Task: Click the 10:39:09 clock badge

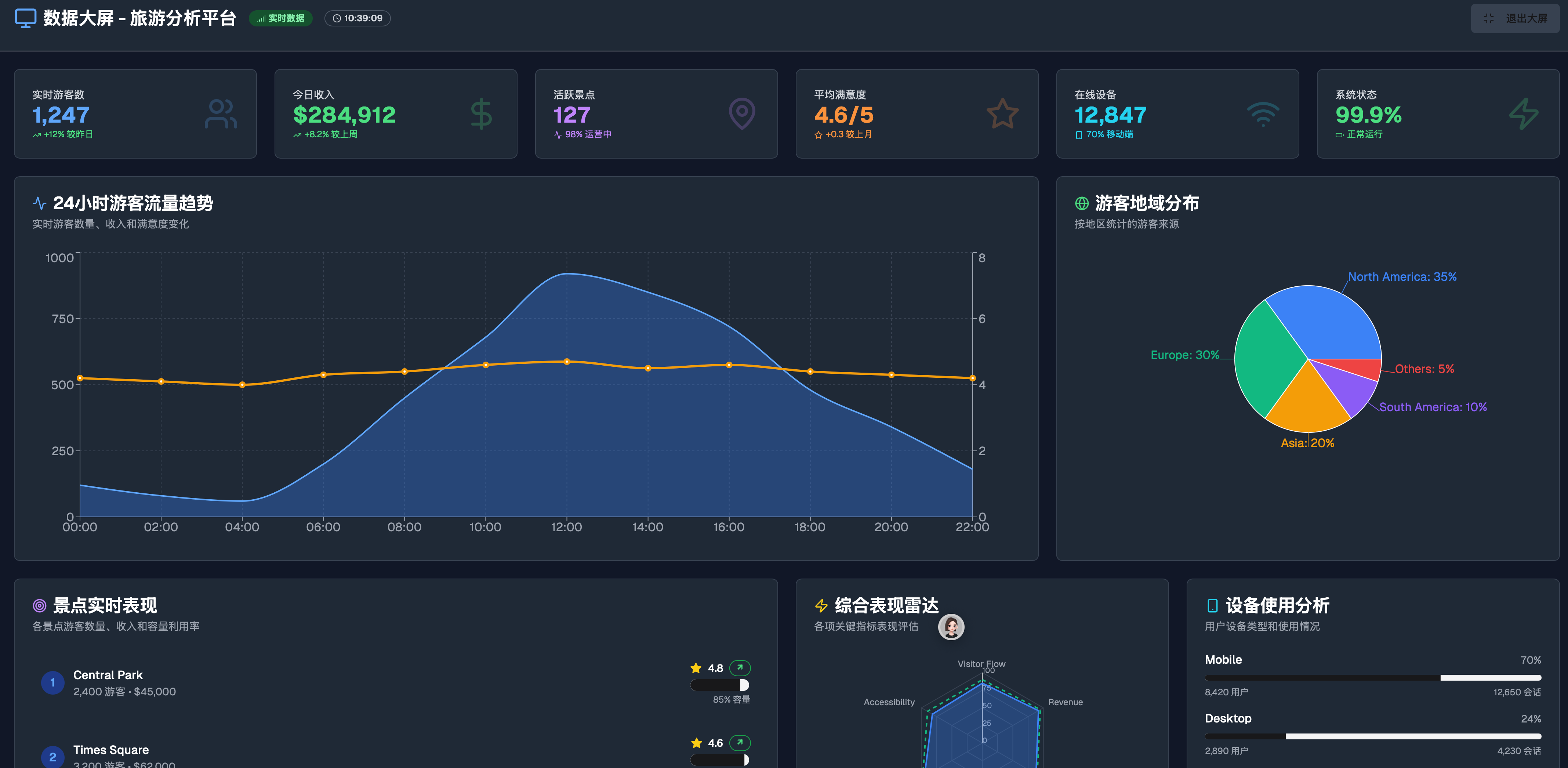Action: click(357, 18)
